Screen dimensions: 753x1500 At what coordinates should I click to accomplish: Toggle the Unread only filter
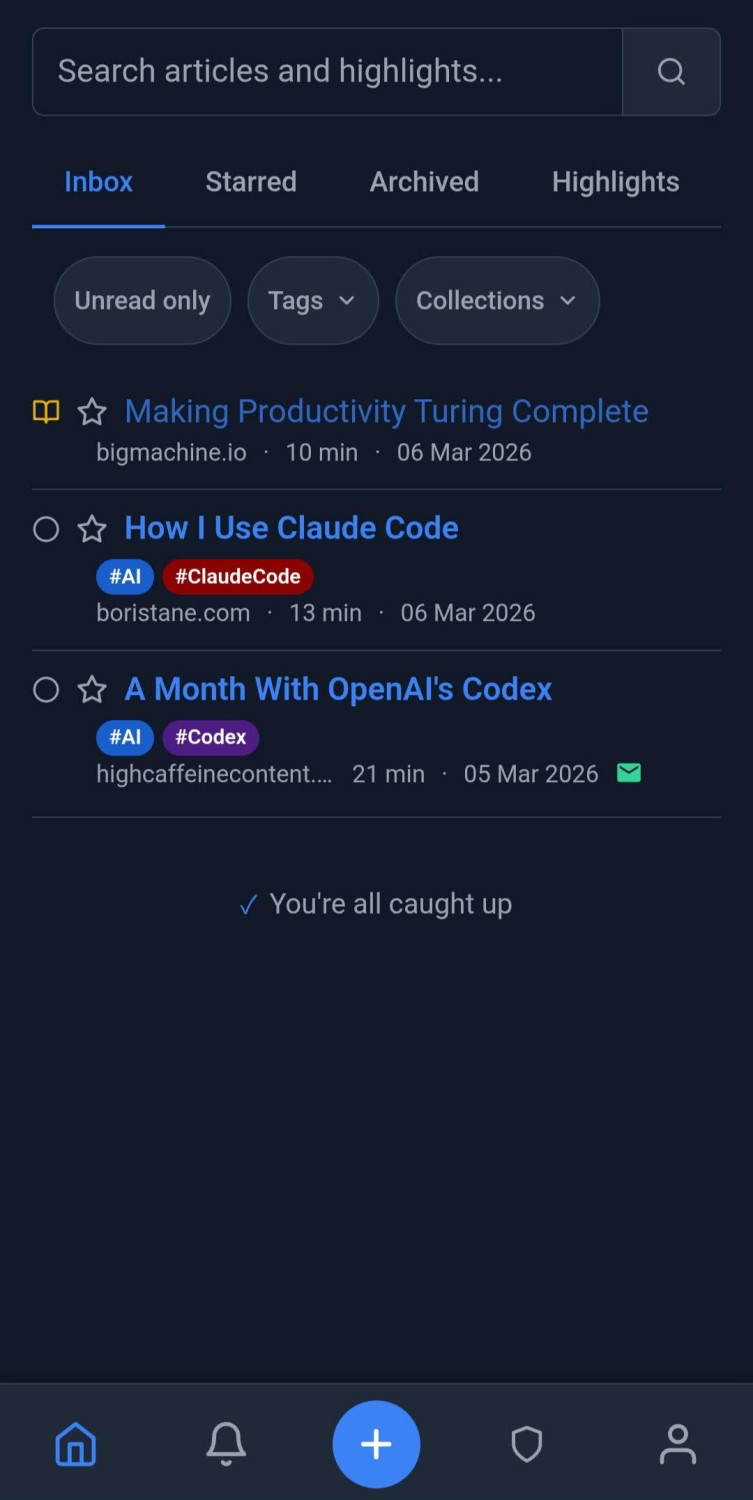tap(142, 301)
